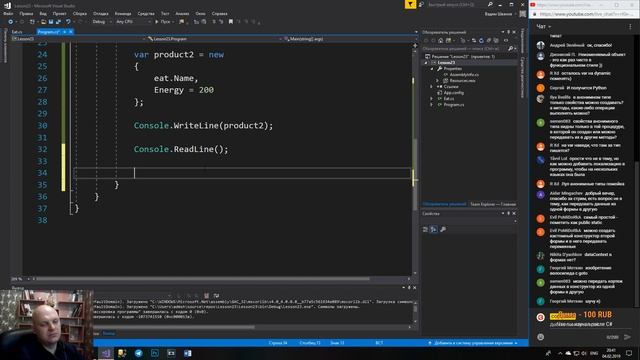Viewport: 640px width, 360px height.
Task: Open the Файл menu
Action: 8,13
